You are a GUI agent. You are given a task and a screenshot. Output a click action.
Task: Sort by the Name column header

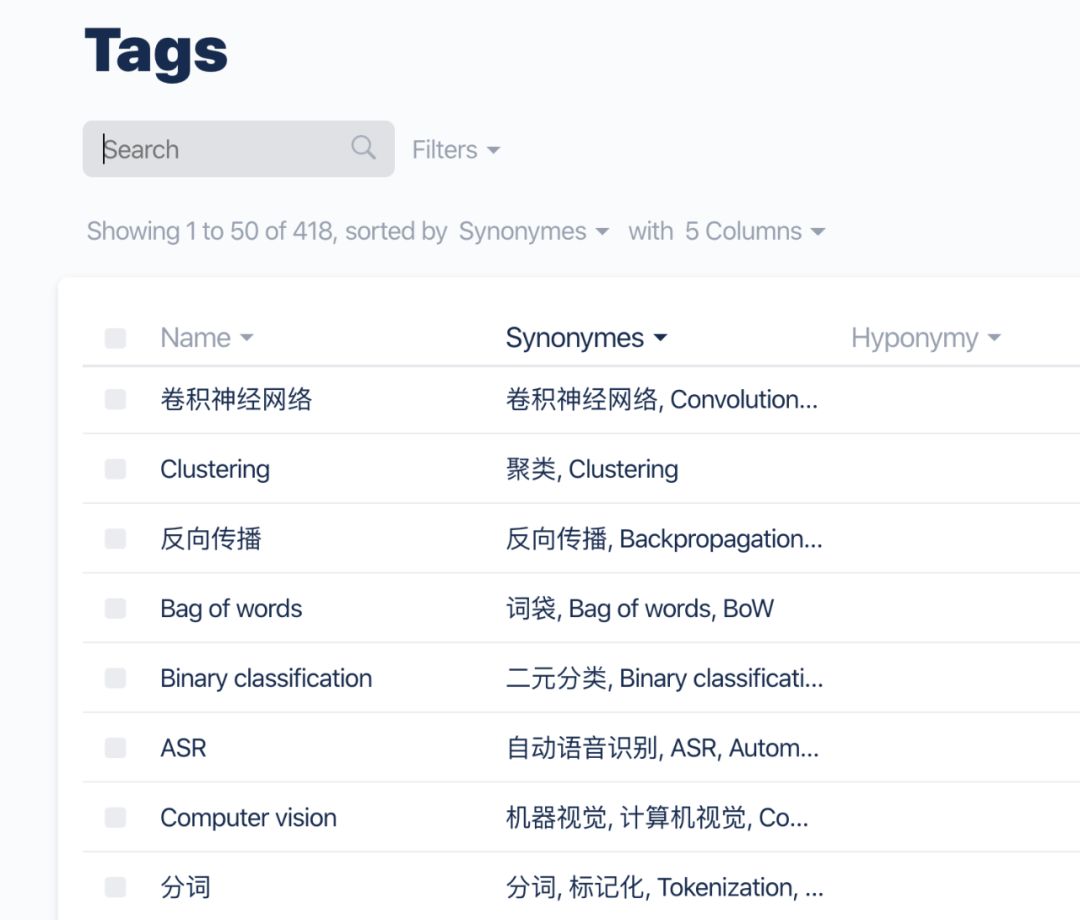pyautogui.click(x=207, y=337)
